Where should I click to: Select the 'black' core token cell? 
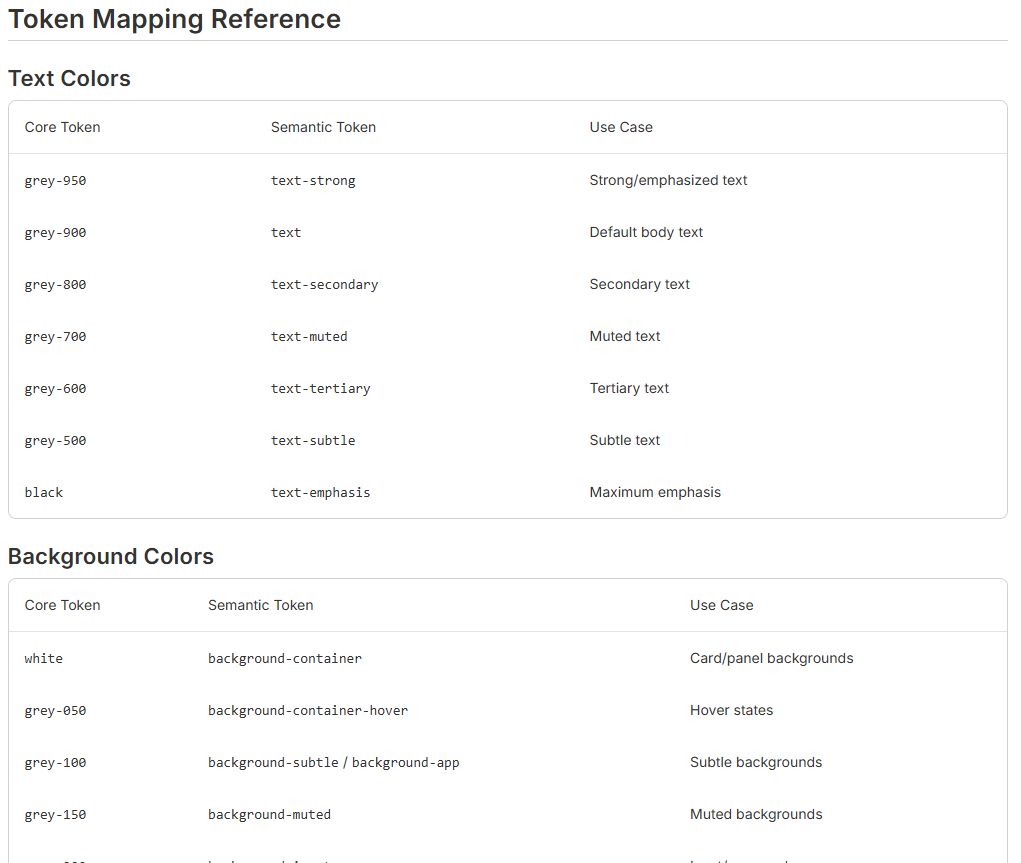point(44,492)
